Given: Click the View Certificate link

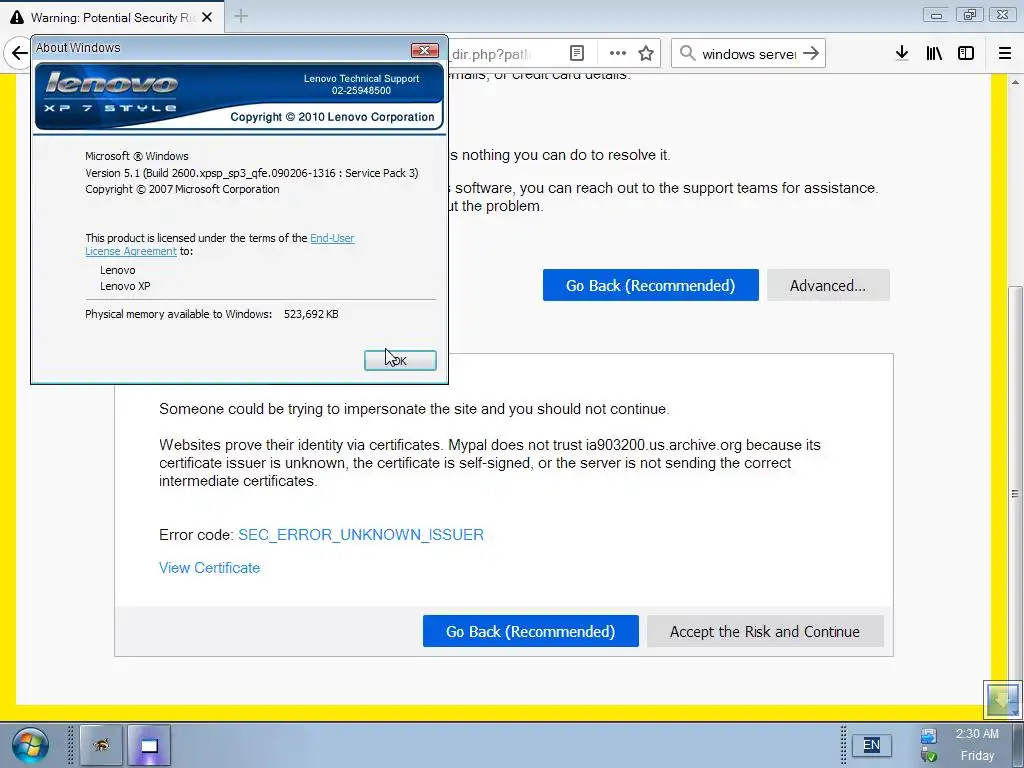Looking at the screenshot, I should pos(210,568).
